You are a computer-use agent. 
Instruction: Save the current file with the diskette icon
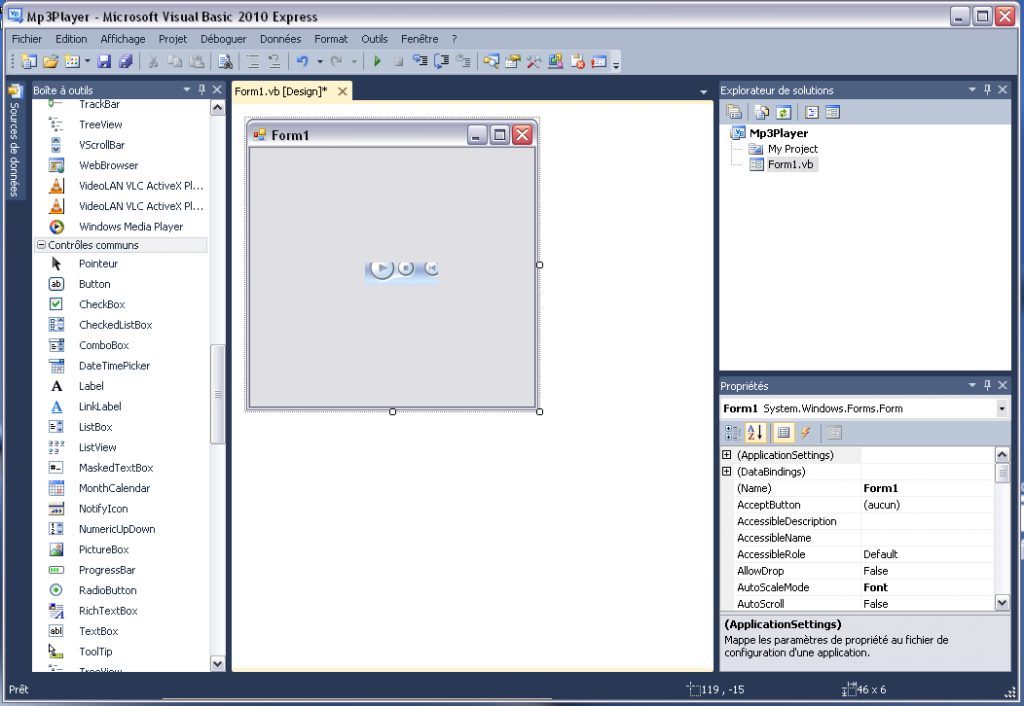pyautogui.click(x=104, y=61)
